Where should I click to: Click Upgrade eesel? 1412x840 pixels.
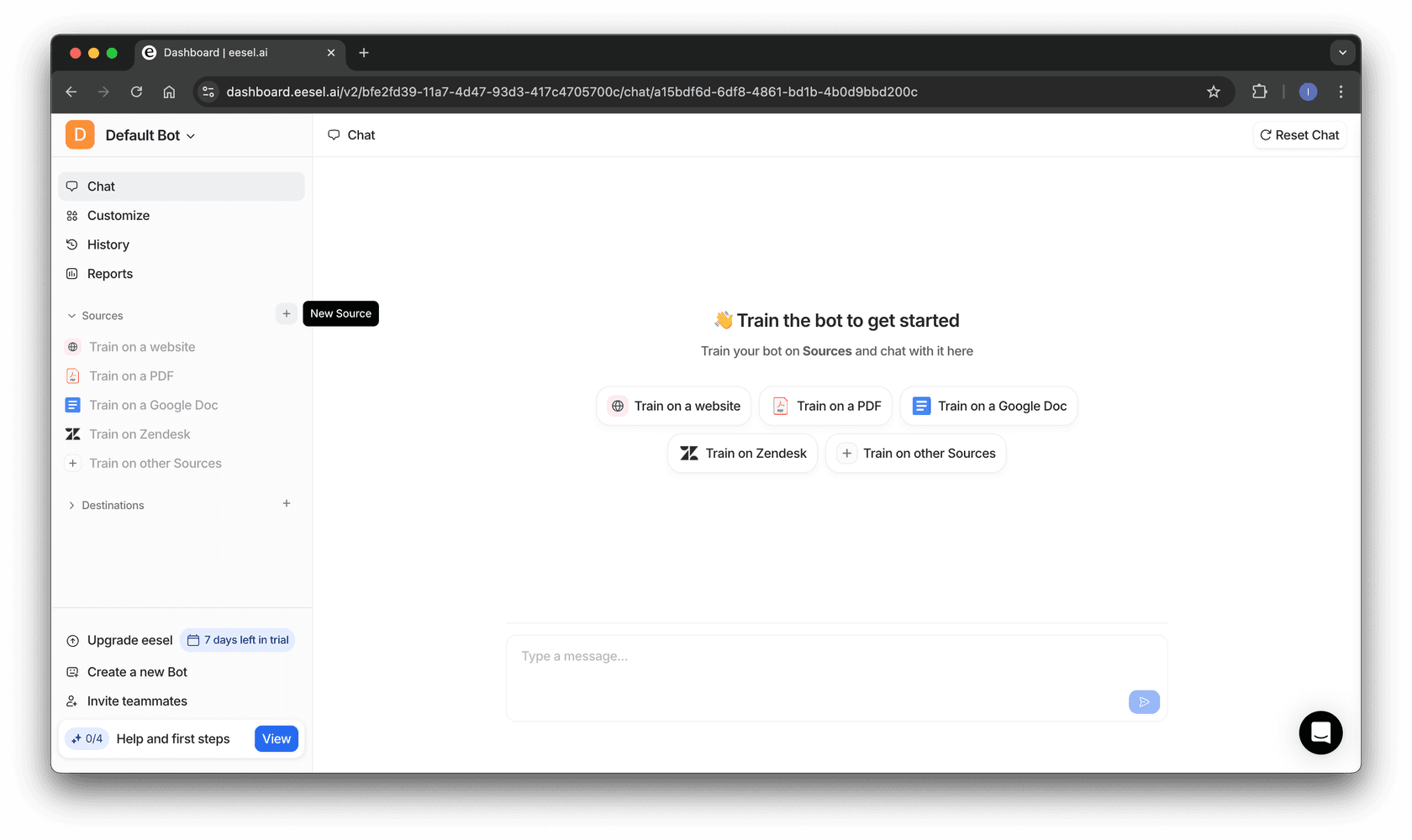[119, 640]
